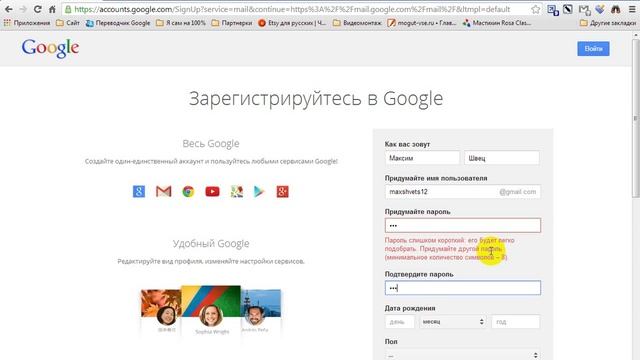Open the Видеомонтаж bookmarks folder
The height and width of the screenshot is (360, 640).
pos(357,23)
